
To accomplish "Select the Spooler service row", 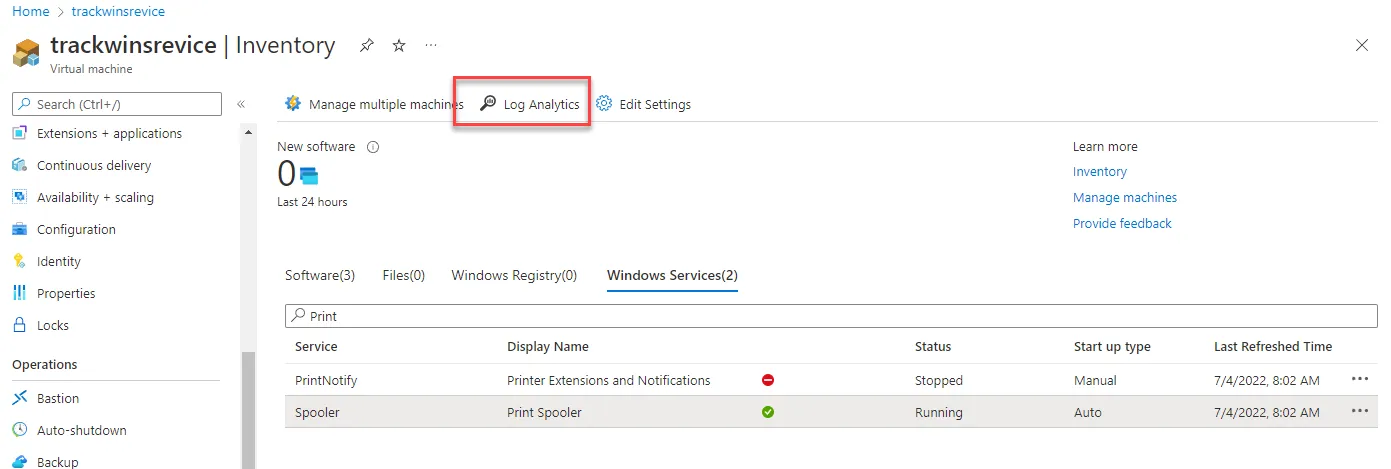I will tap(831, 412).
